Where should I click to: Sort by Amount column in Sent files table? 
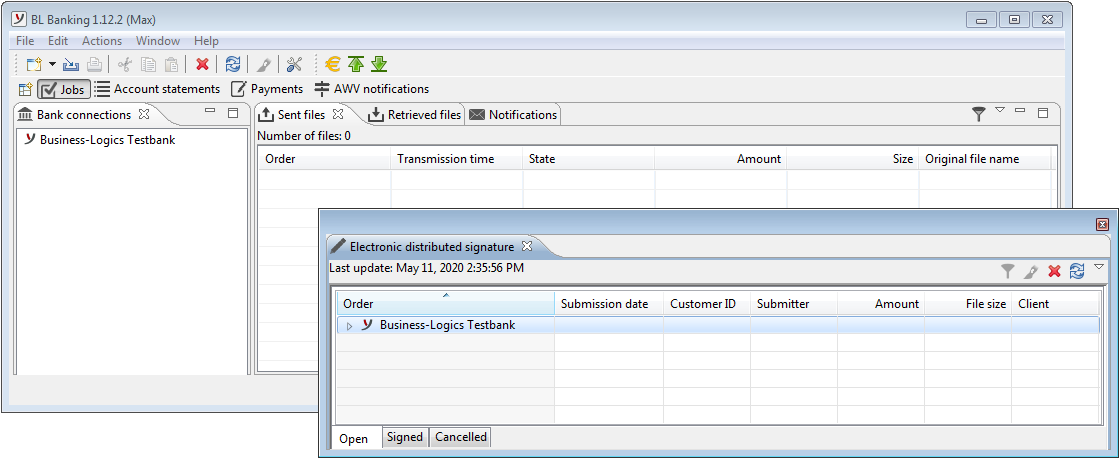tap(721, 159)
